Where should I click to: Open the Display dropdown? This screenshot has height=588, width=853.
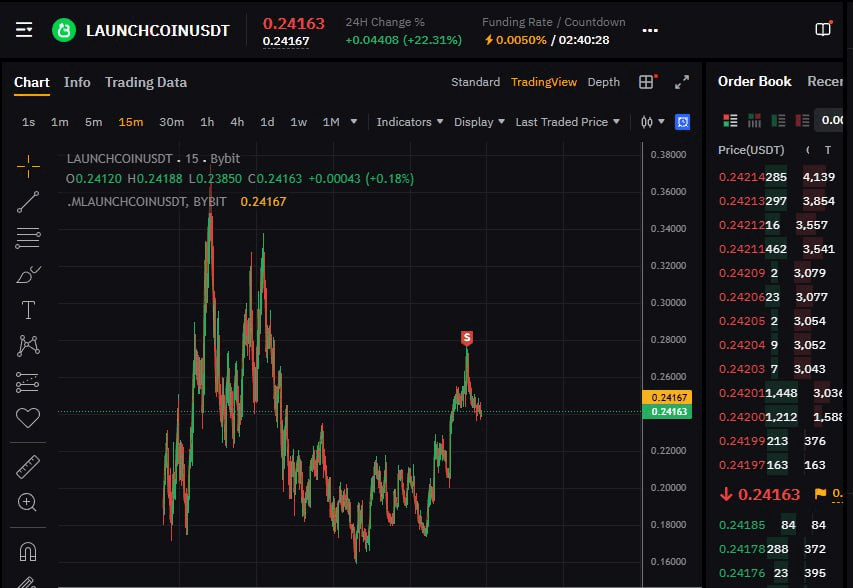pos(479,122)
